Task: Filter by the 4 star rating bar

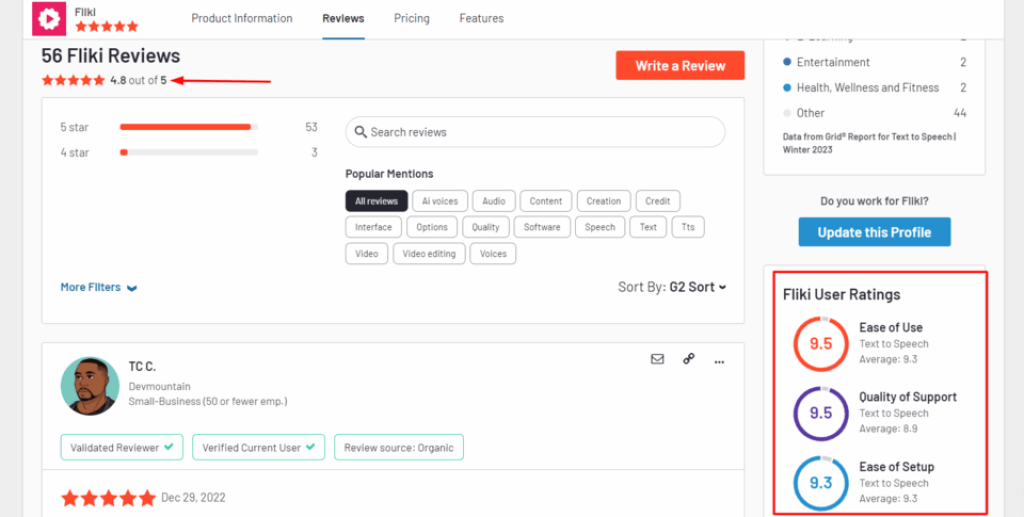Action: (189, 153)
